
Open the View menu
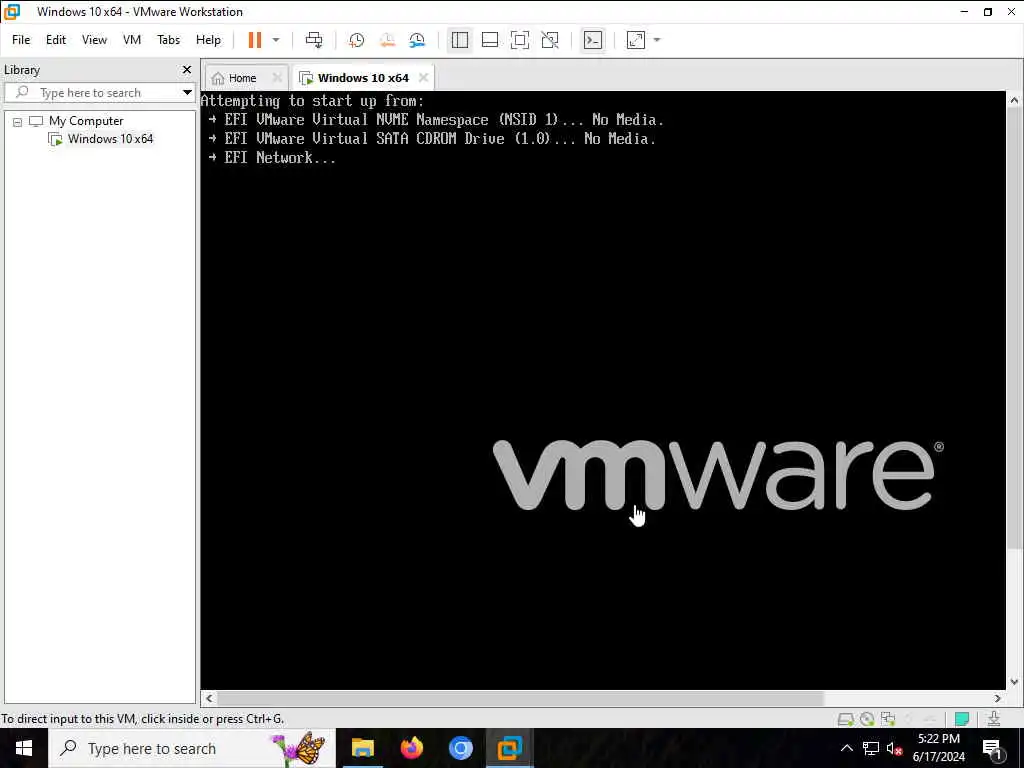tap(94, 40)
